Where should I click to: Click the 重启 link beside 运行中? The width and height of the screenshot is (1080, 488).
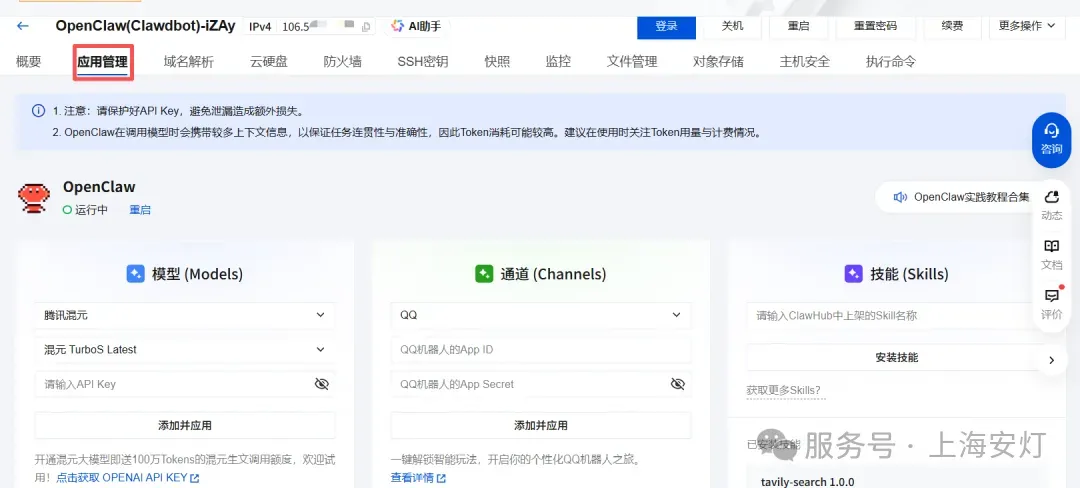[140, 210]
